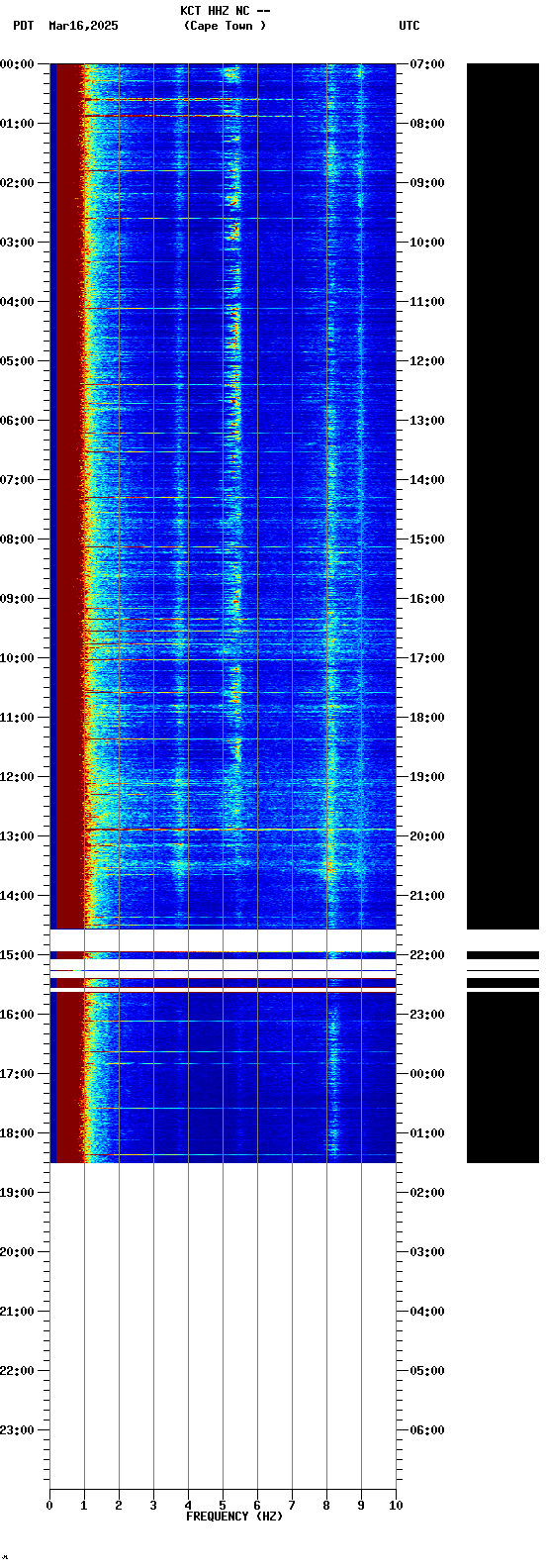The width and height of the screenshot is (546, 1568).
Task: Click the 16:00 UTC time tick label
Action: (x=427, y=599)
